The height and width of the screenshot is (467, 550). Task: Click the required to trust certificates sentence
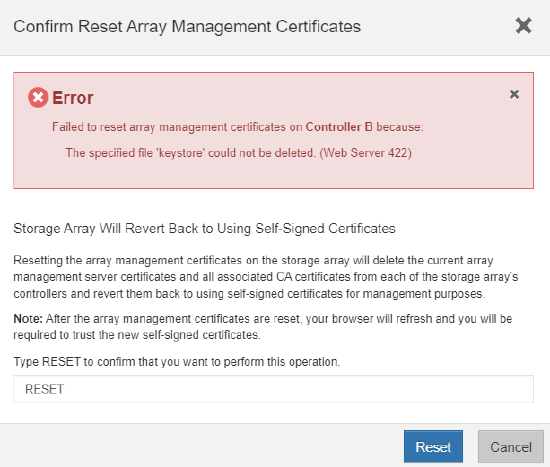[137, 335]
